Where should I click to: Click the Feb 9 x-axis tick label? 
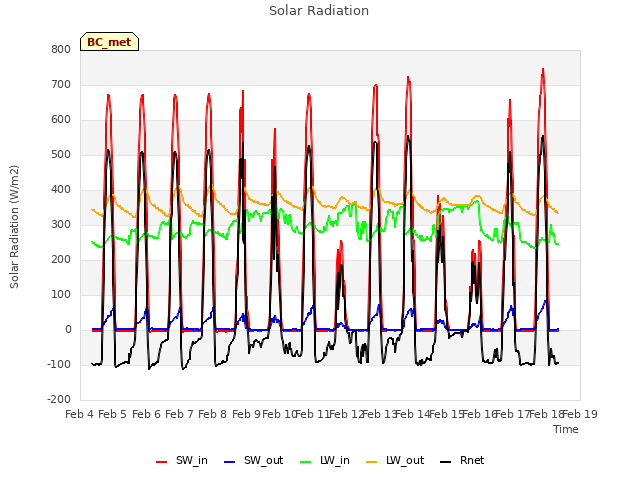click(x=246, y=414)
